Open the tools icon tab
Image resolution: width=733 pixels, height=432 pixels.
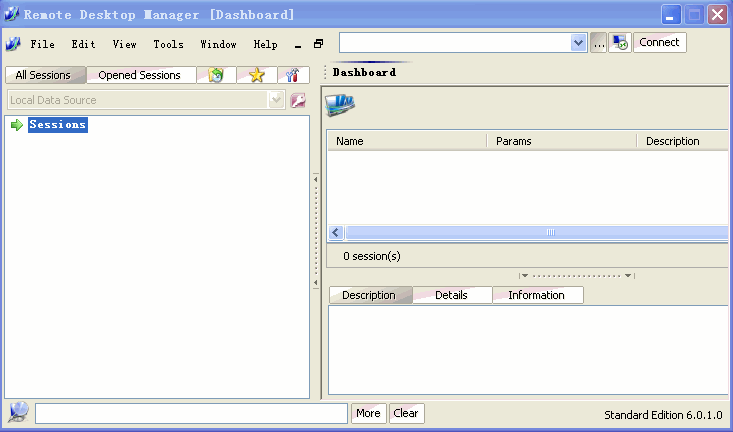[293, 75]
